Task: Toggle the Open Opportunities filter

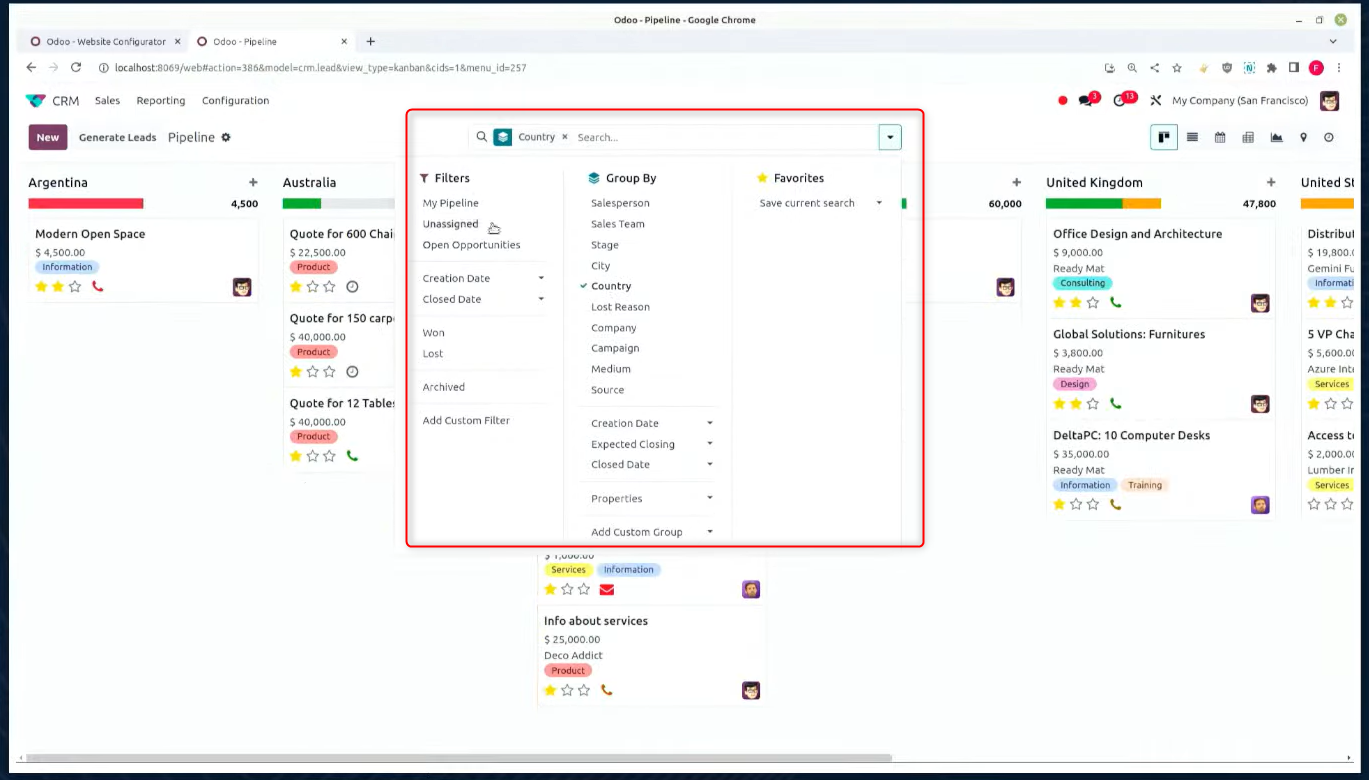Action: pyautogui.click(x=471, y=245)
